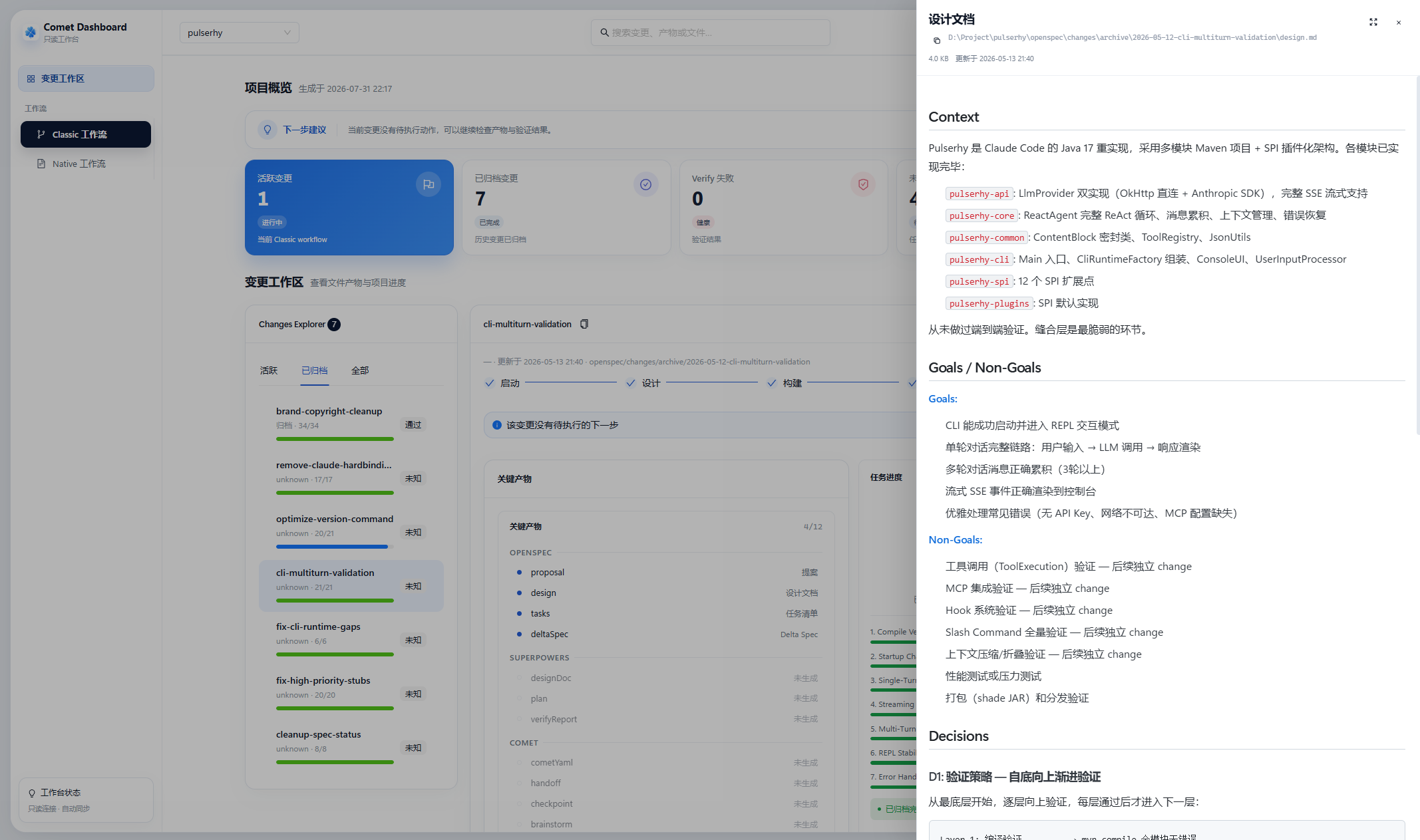Click the 变更工作区 grid icon

[31, 78]
